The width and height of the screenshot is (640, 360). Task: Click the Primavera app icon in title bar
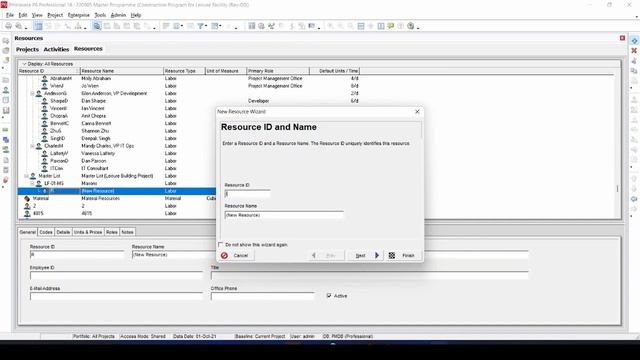pos(4,4)
